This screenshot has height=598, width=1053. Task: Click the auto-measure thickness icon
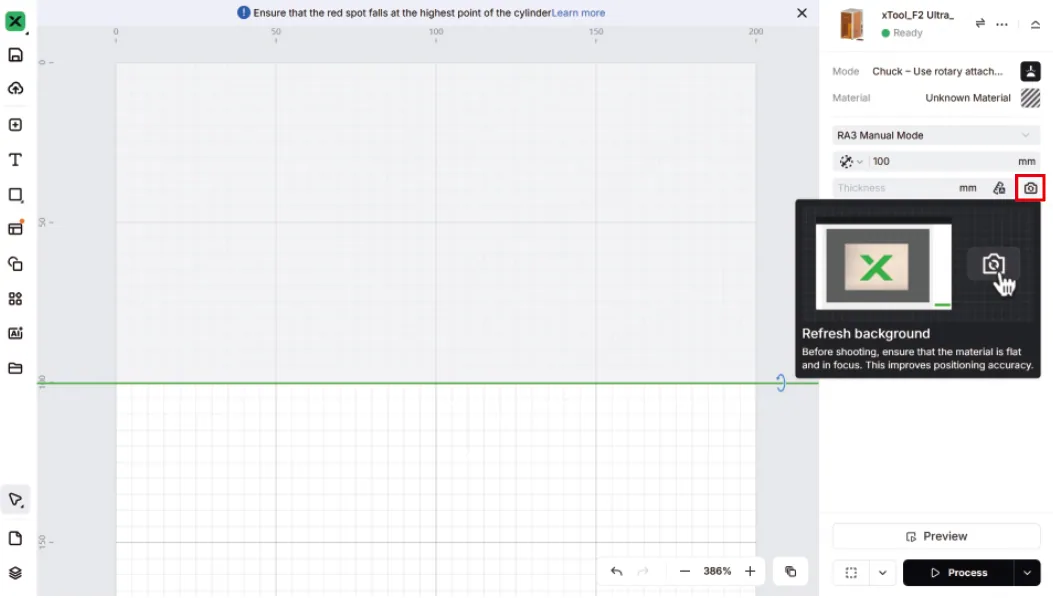pyautogui.click(x=999, y=188)
